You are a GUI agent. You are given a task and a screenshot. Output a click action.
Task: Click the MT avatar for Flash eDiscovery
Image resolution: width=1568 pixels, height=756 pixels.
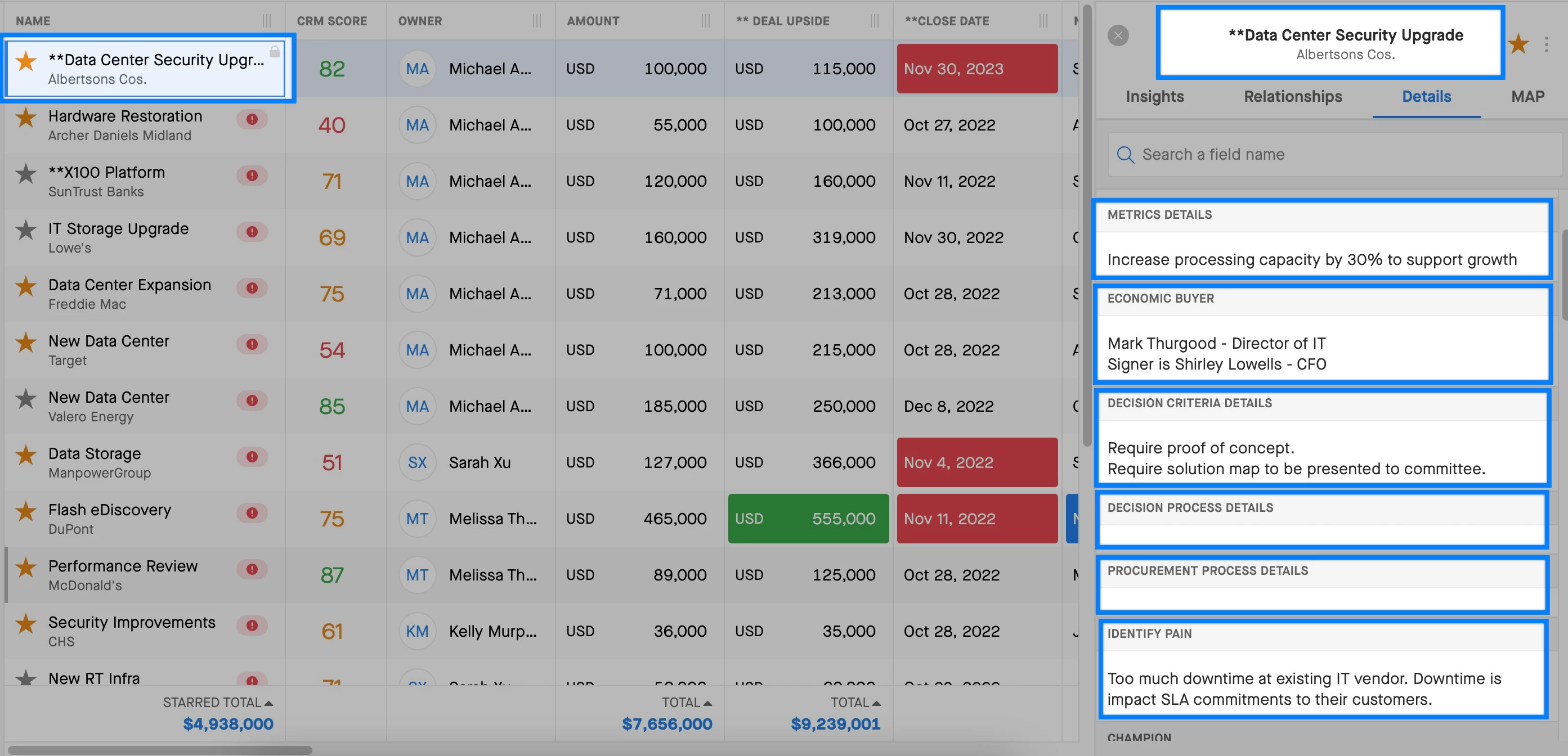pyautogui.click(x=417, y=519)
